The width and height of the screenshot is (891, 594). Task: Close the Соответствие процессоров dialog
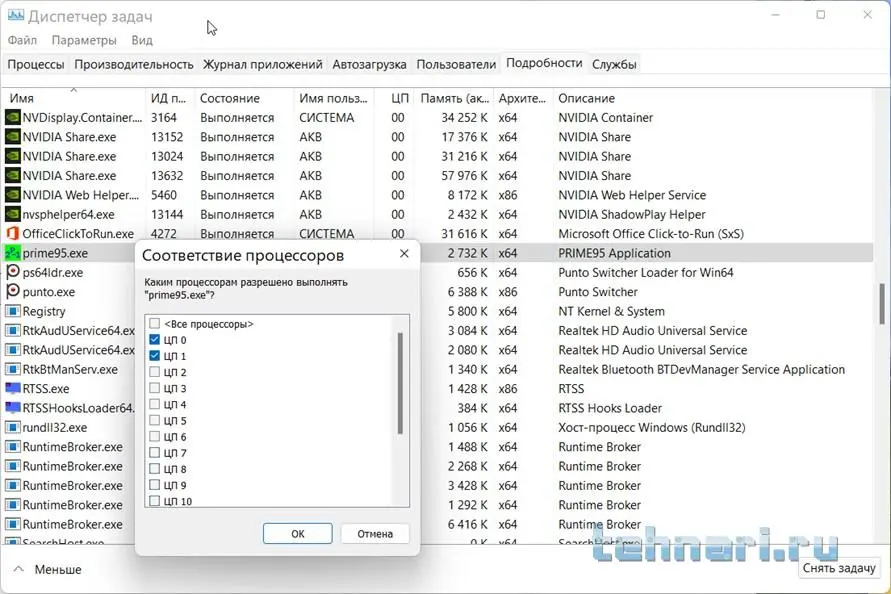click(x=404, y=254)
